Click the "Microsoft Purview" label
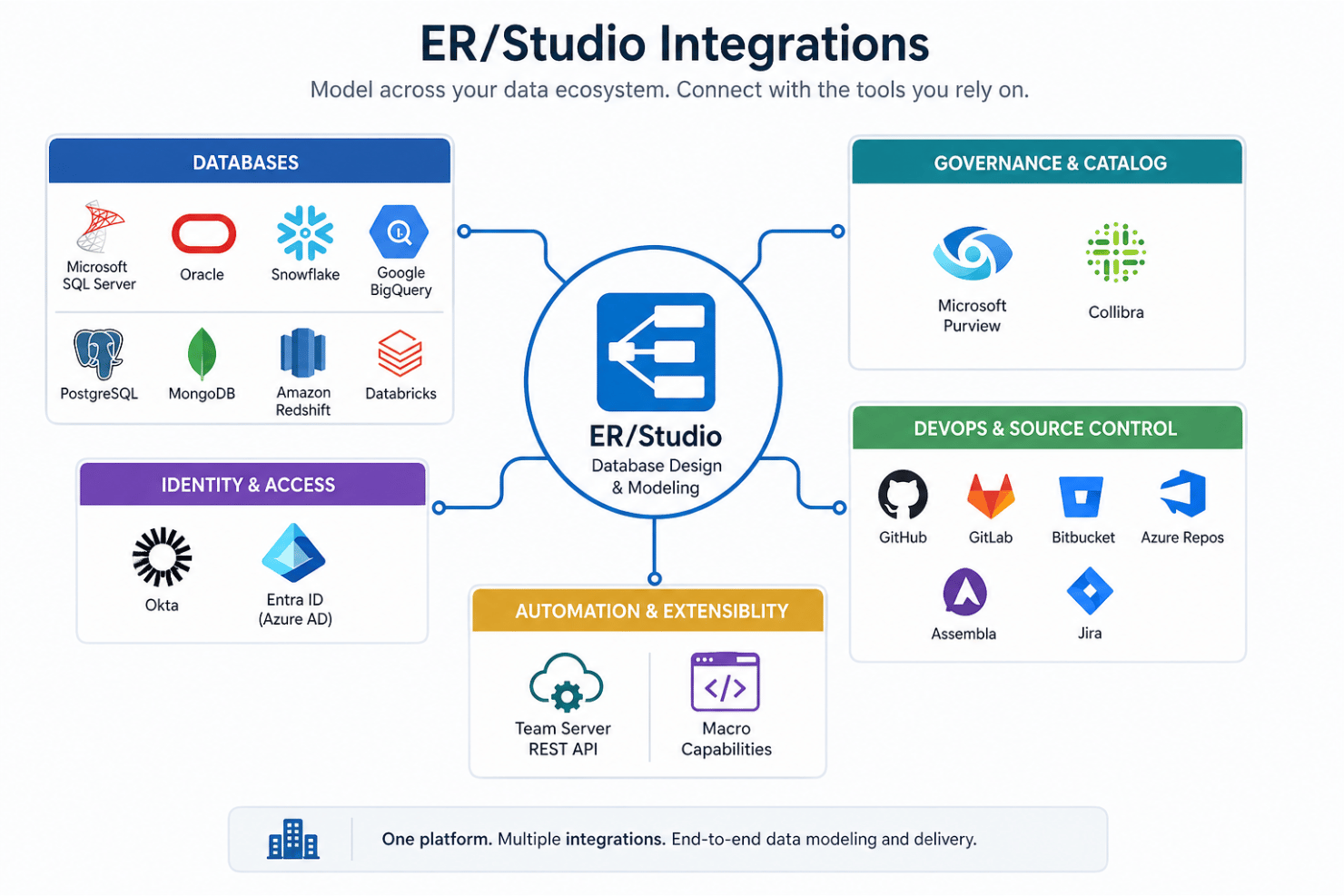The width and height of the screenshot is (1344, 896). [x=972, y=316]
